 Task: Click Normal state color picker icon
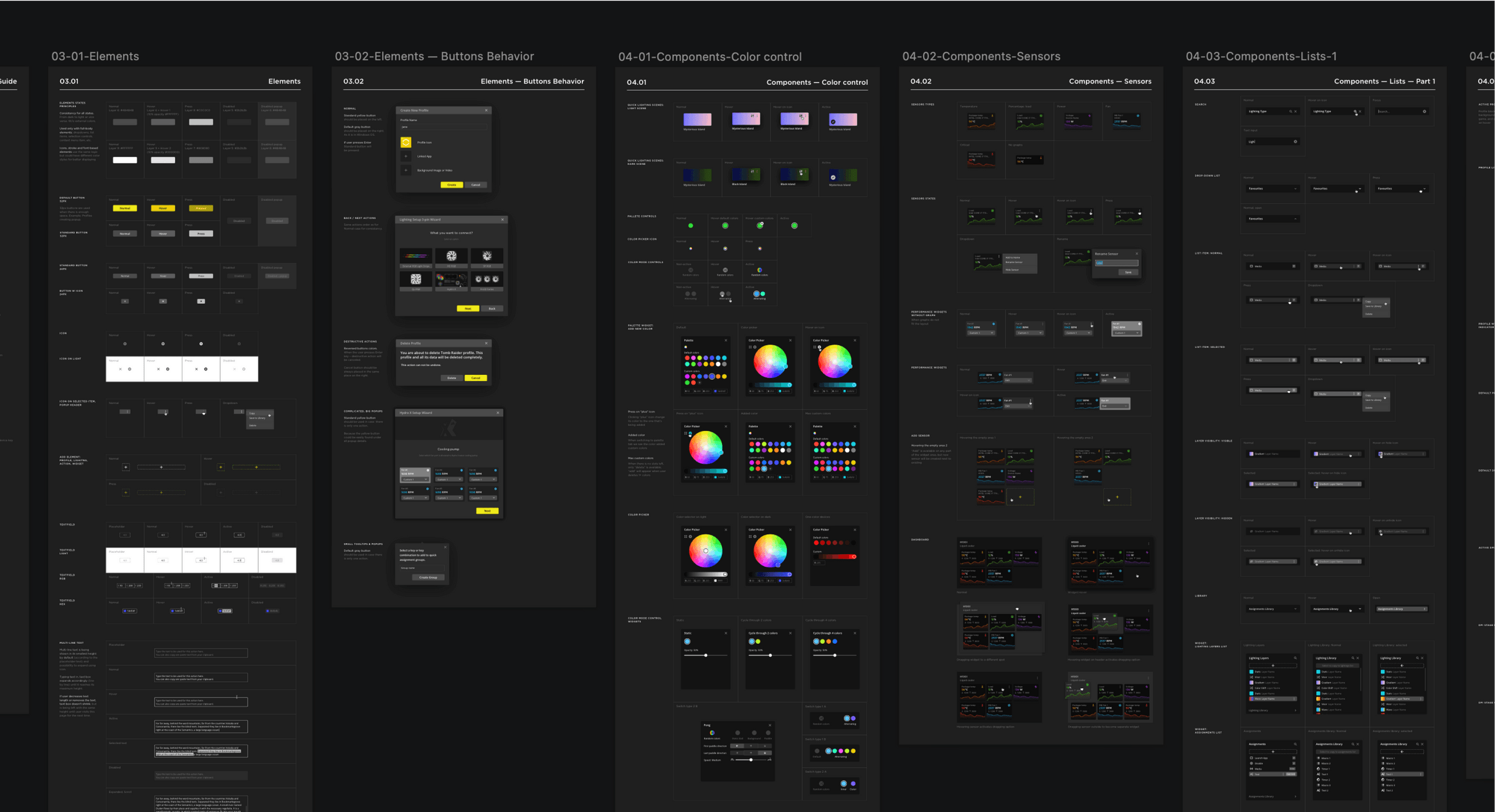pos(690,248)
